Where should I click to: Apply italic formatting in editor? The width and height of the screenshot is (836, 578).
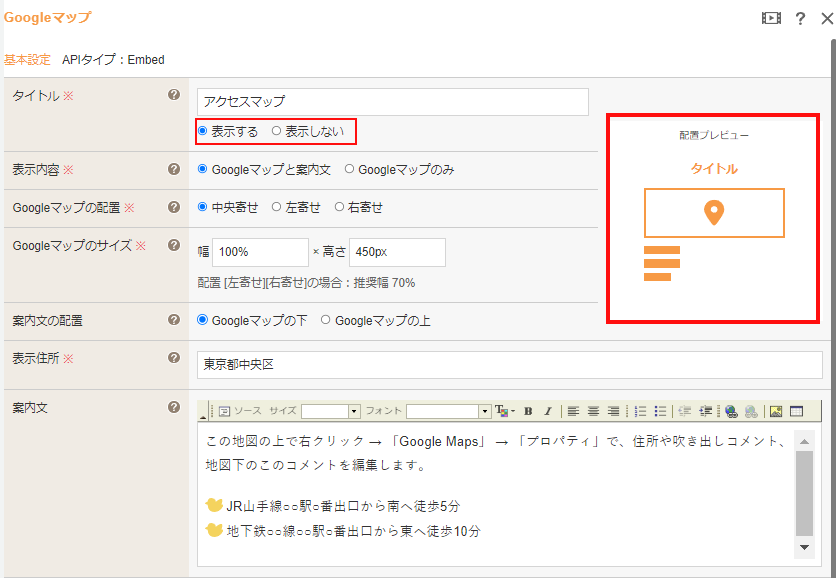click(548, 411)
